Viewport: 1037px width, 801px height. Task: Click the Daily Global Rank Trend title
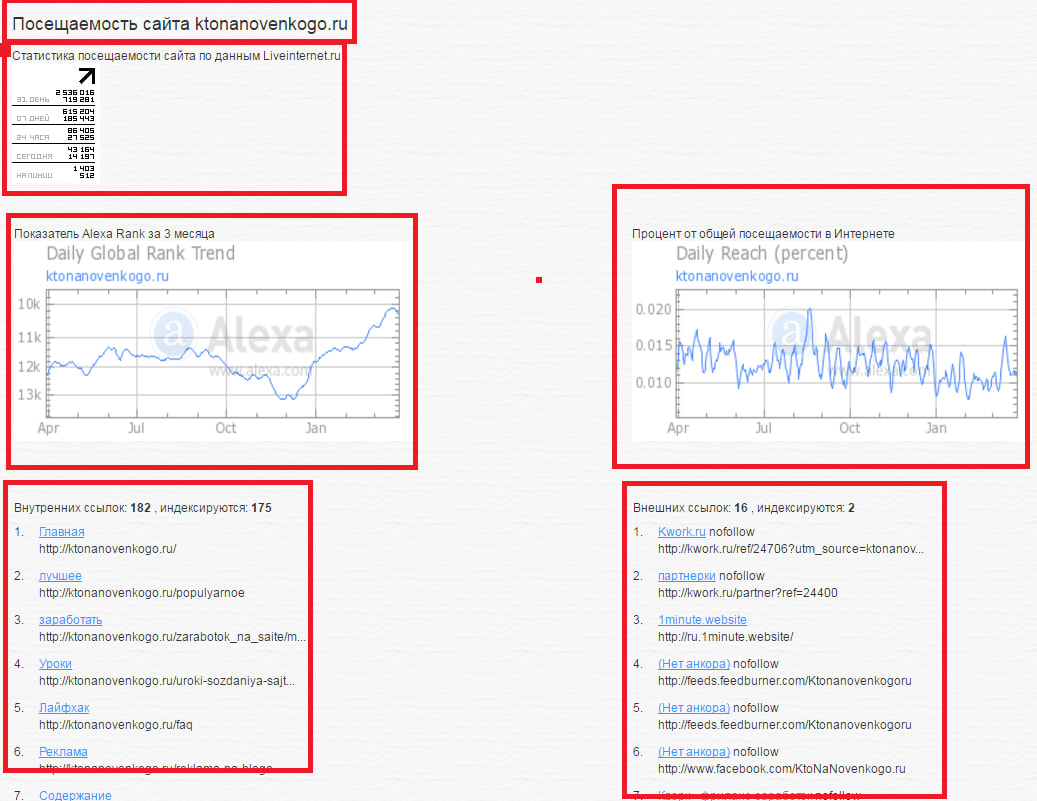tap(141, 254)
